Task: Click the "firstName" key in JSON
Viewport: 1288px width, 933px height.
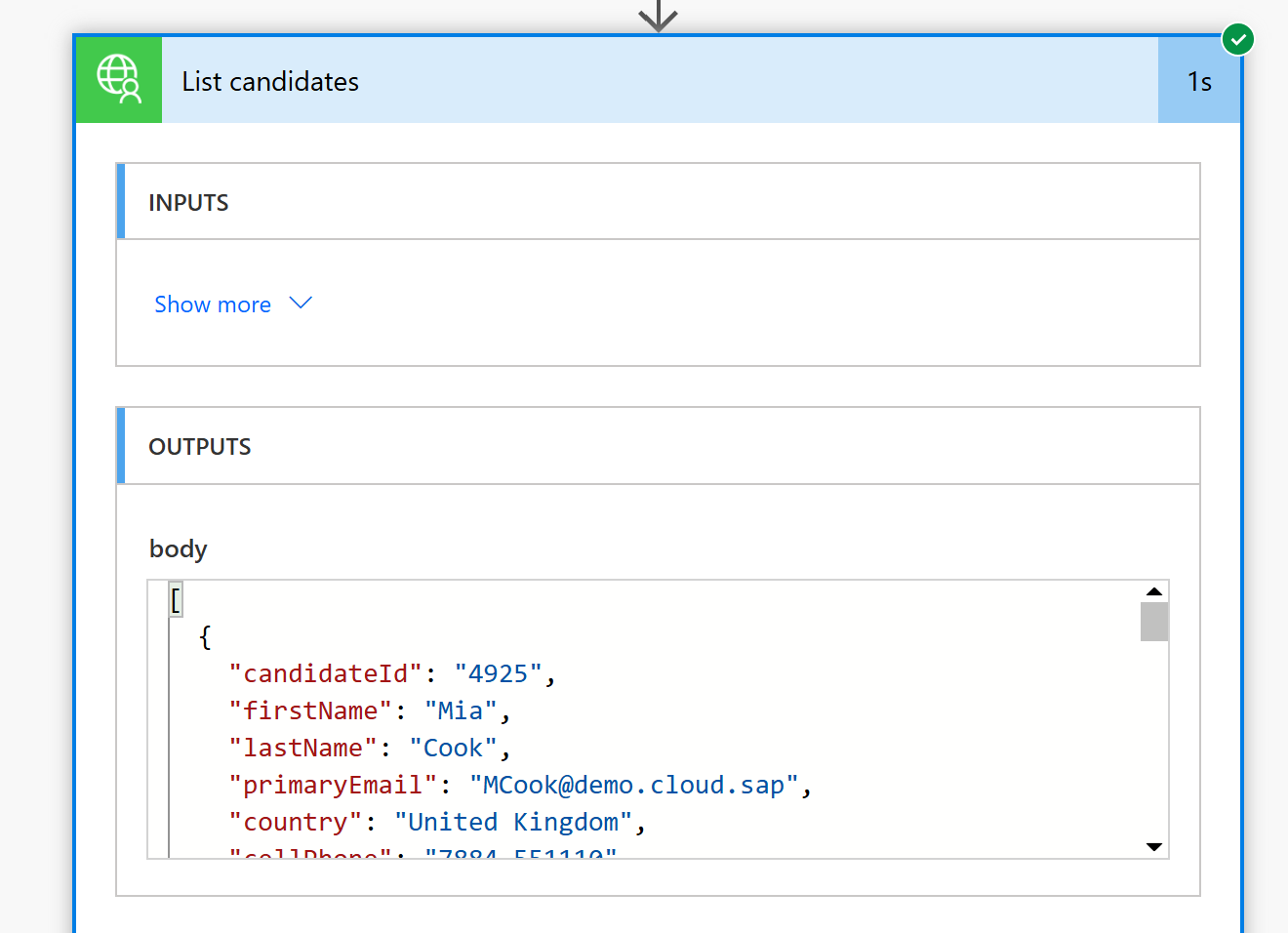Action: [310, 711]
